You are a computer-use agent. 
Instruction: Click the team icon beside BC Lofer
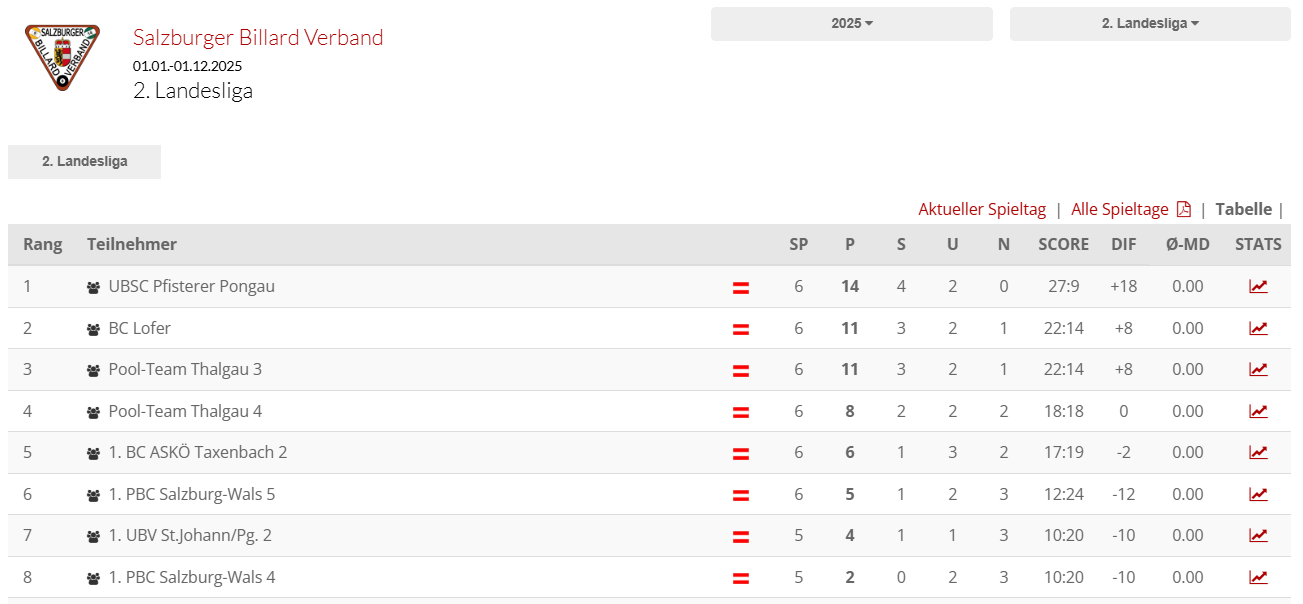click(x=94, y=329)
